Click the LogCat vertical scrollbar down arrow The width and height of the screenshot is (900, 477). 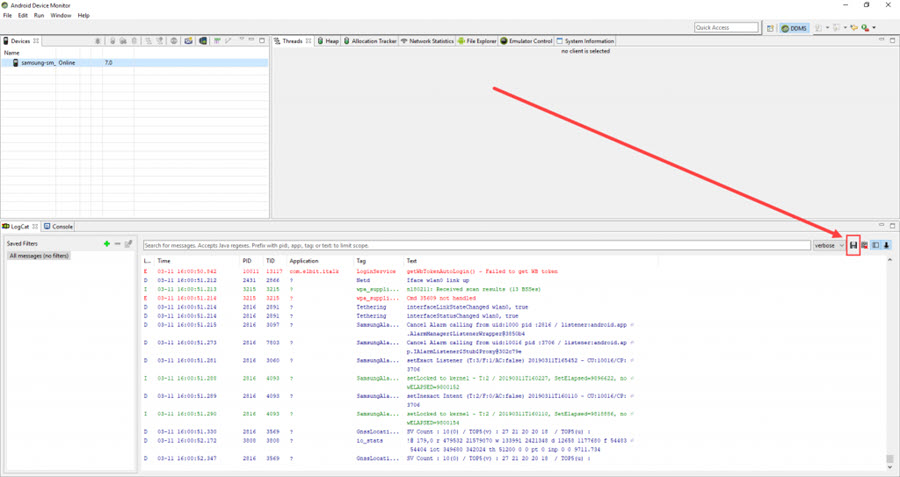click(x=889, y=467)
